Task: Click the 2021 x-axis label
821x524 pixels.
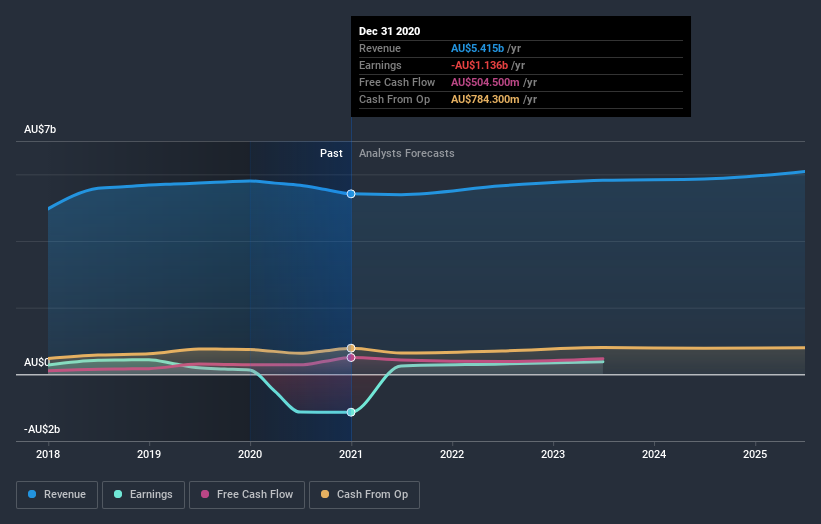Action: [x=351, y=454]
